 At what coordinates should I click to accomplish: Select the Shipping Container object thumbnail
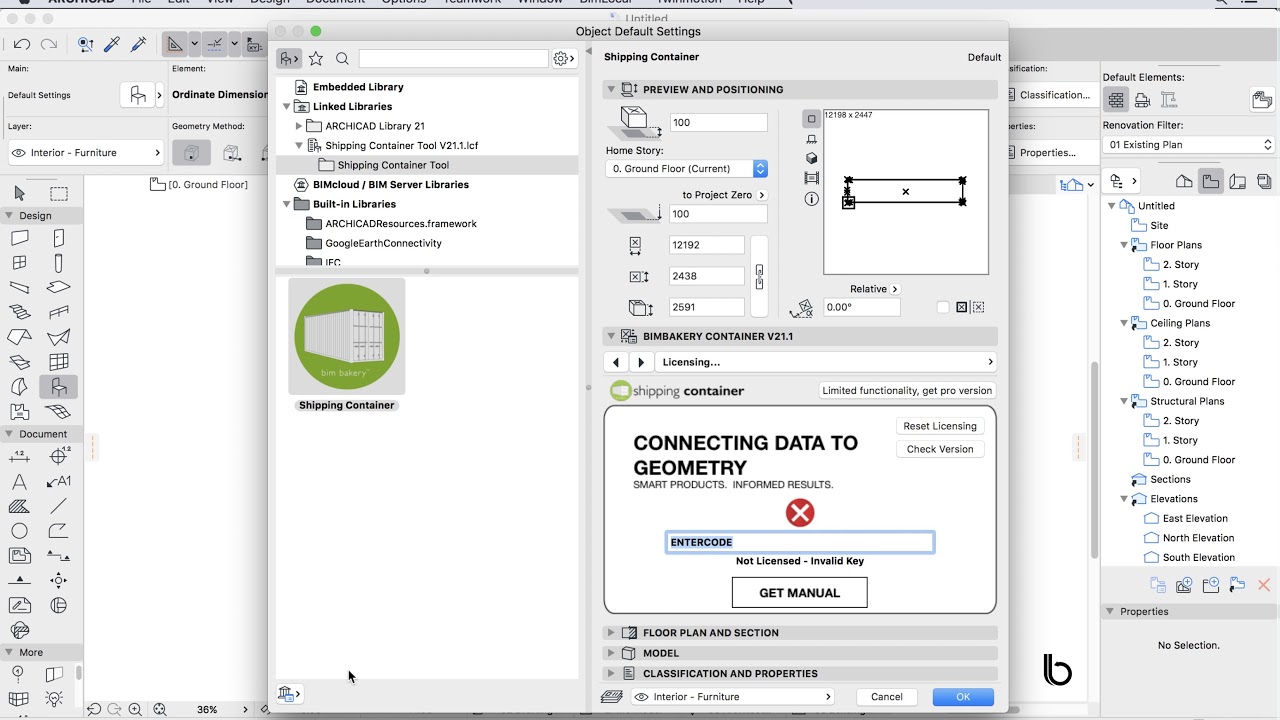[347, 336]
